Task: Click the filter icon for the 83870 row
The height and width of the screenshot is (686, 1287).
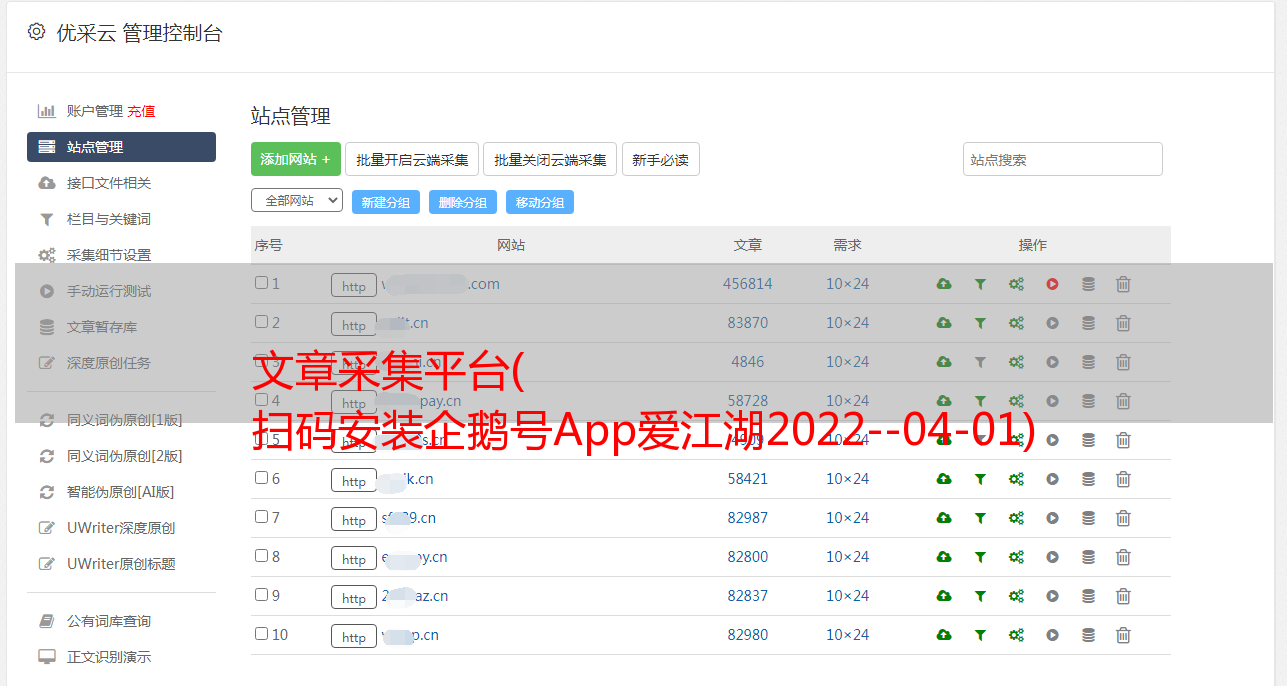Action: (980, 323)
